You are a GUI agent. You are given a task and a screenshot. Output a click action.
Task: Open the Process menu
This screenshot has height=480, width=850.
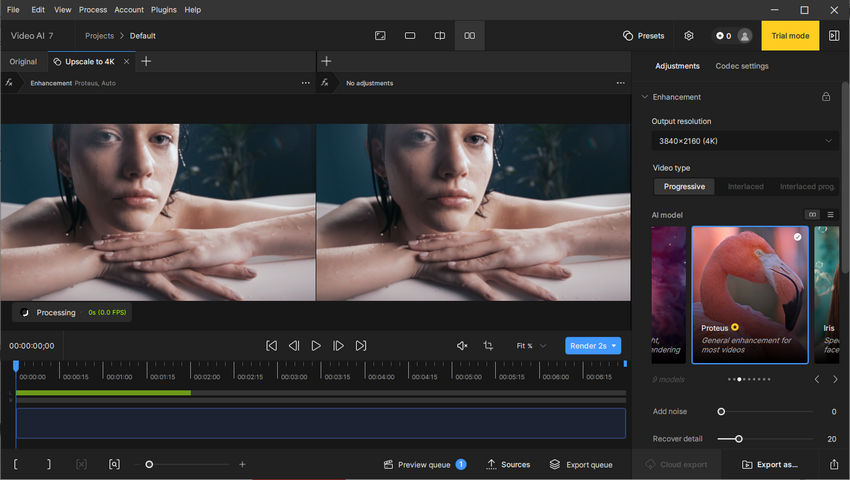[93, 10]
